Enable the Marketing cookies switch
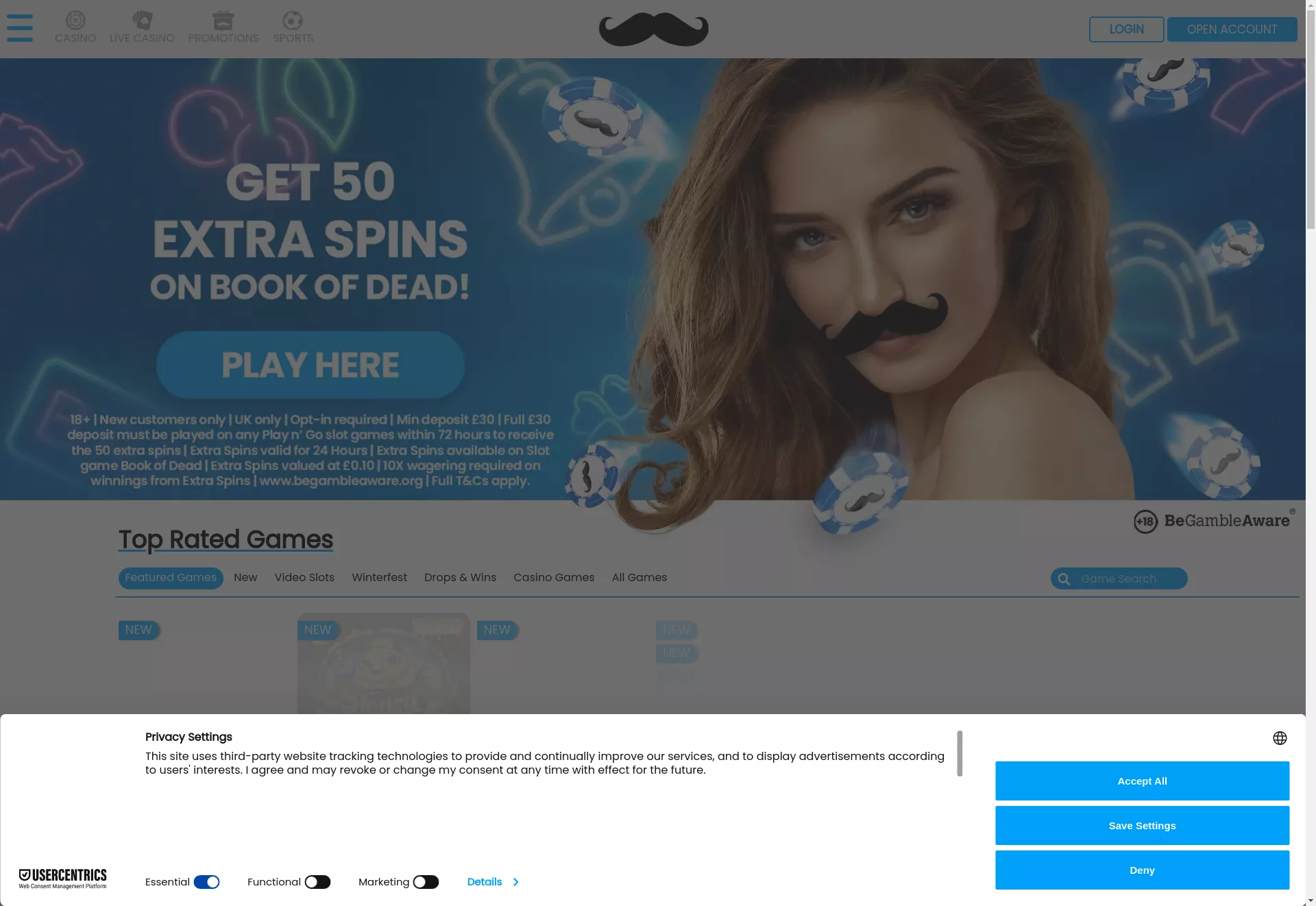 pyautogui.click(x=426, y=882)
